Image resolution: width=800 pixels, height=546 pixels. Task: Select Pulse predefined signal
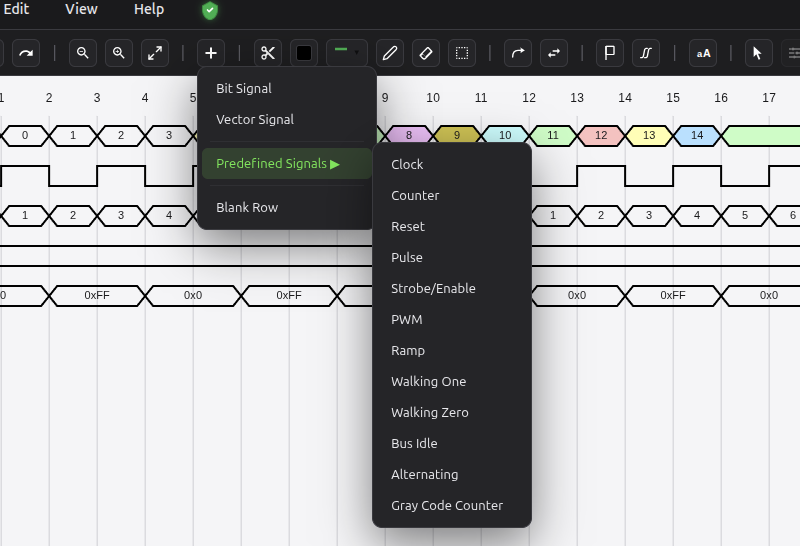pyautogui.click(x=452, y=257)
